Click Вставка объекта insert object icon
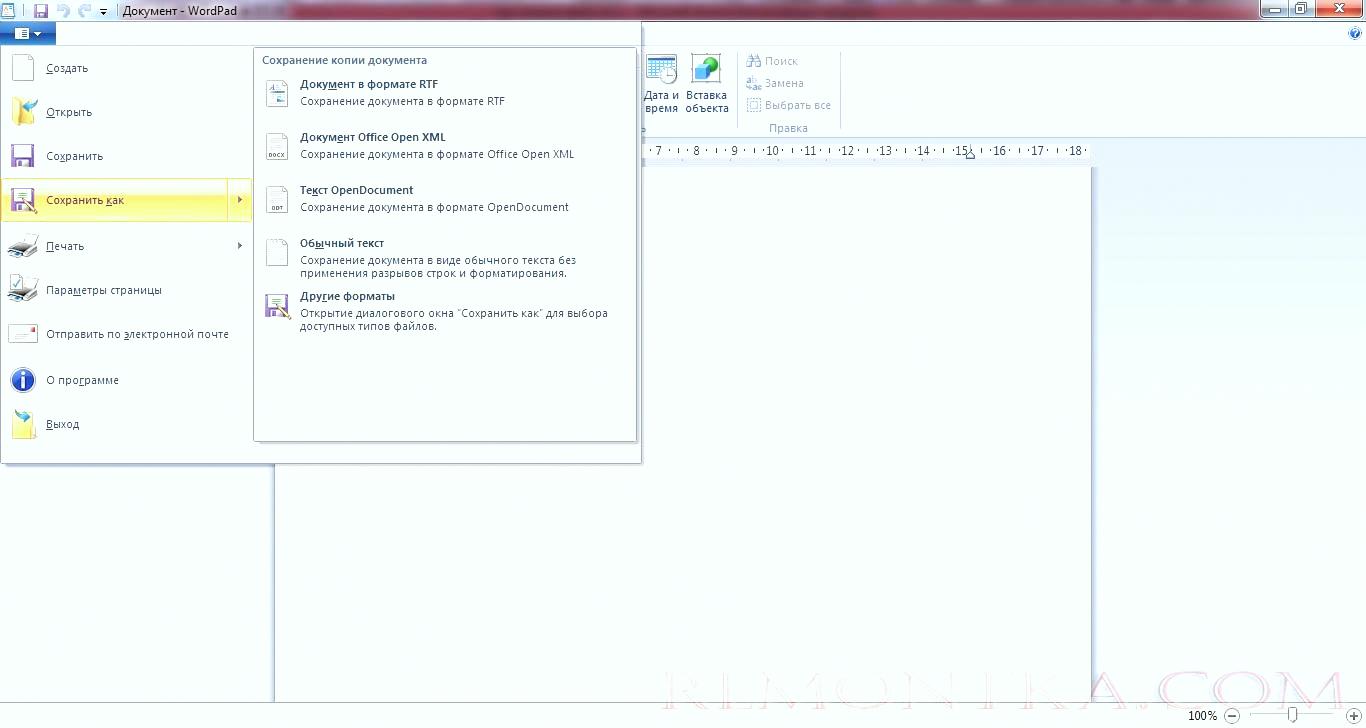Viewport: 1366px width, 728px height. pos(706,84)
